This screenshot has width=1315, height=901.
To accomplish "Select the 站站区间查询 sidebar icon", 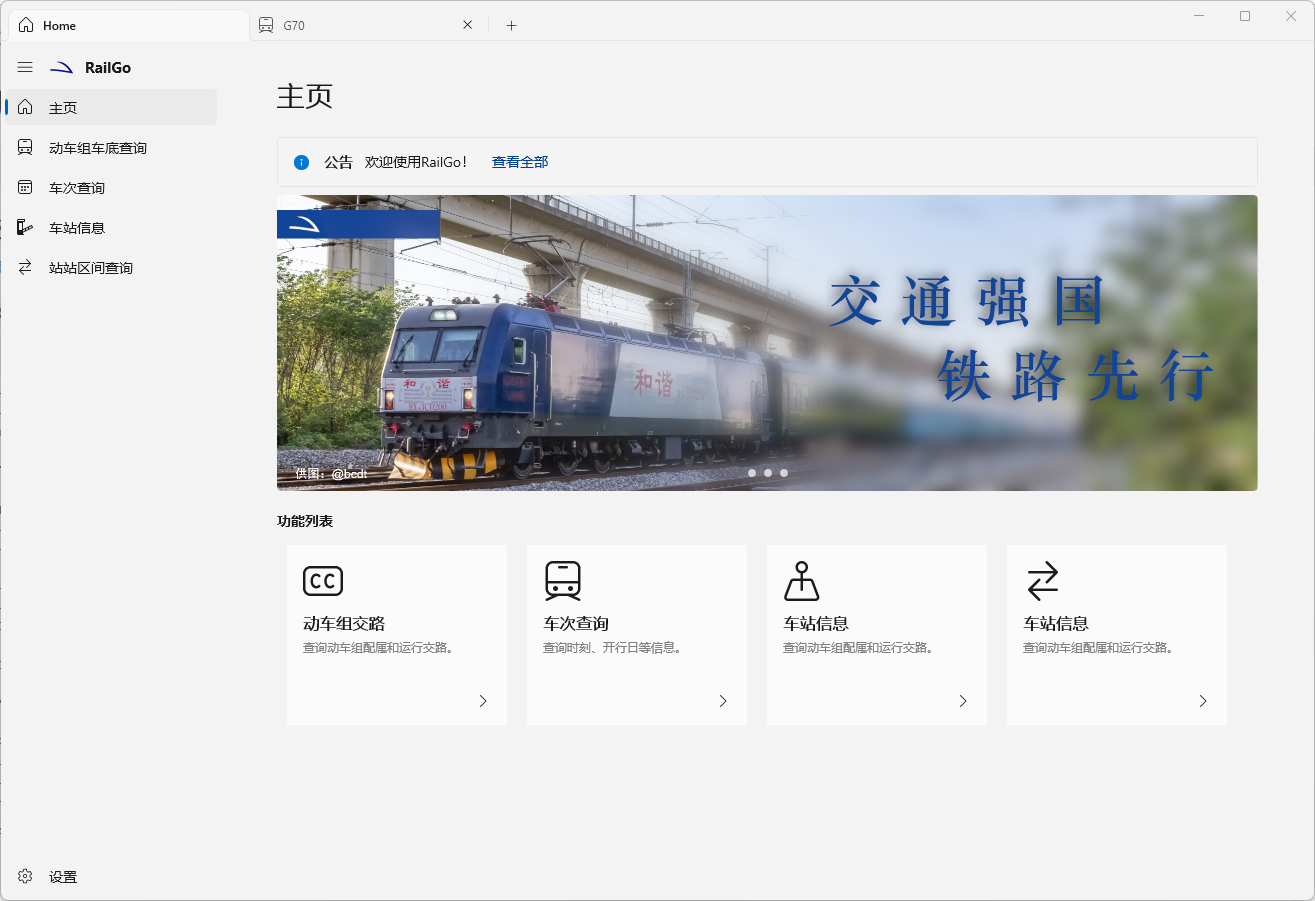I will 25,267.
